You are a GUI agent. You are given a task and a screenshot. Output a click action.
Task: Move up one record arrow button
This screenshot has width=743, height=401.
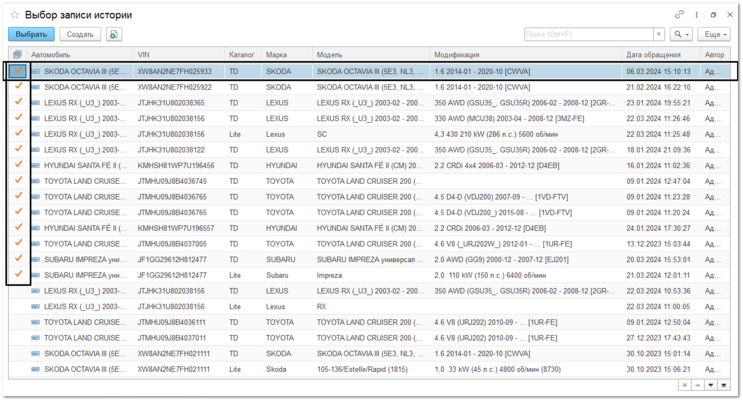pos(698,385)
